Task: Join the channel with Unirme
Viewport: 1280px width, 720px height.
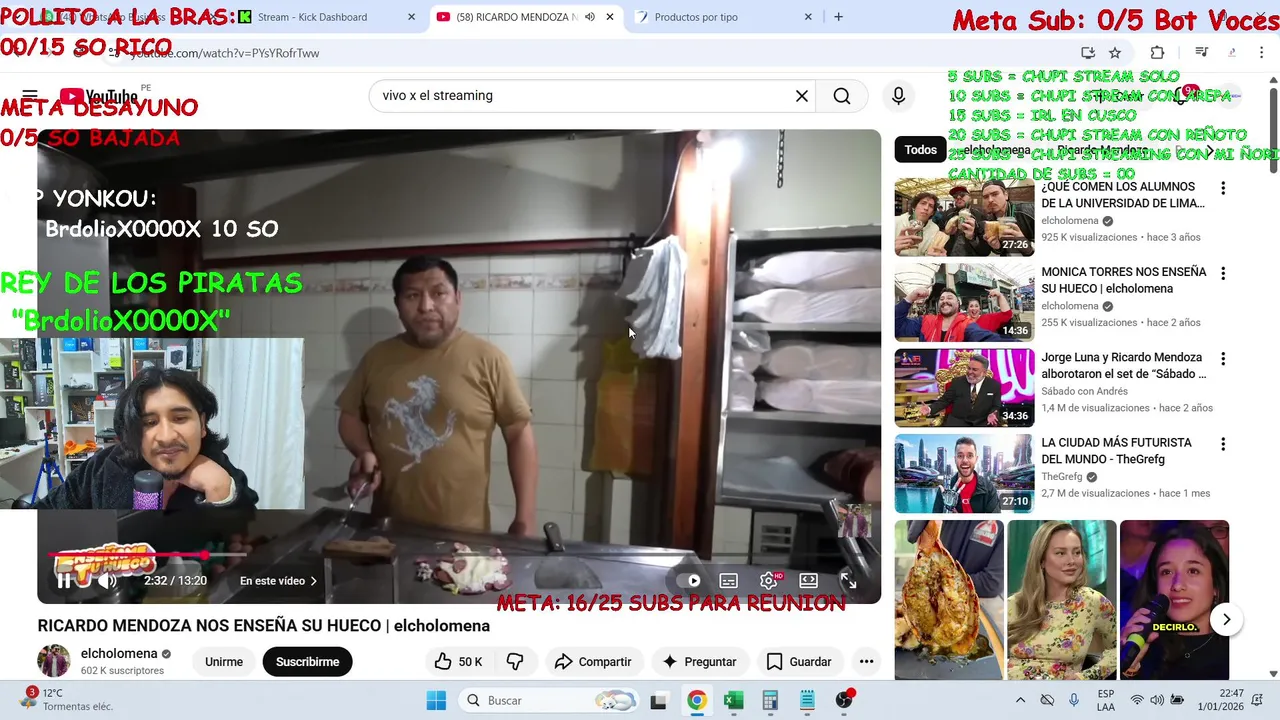Action: [x=224, y=662]
